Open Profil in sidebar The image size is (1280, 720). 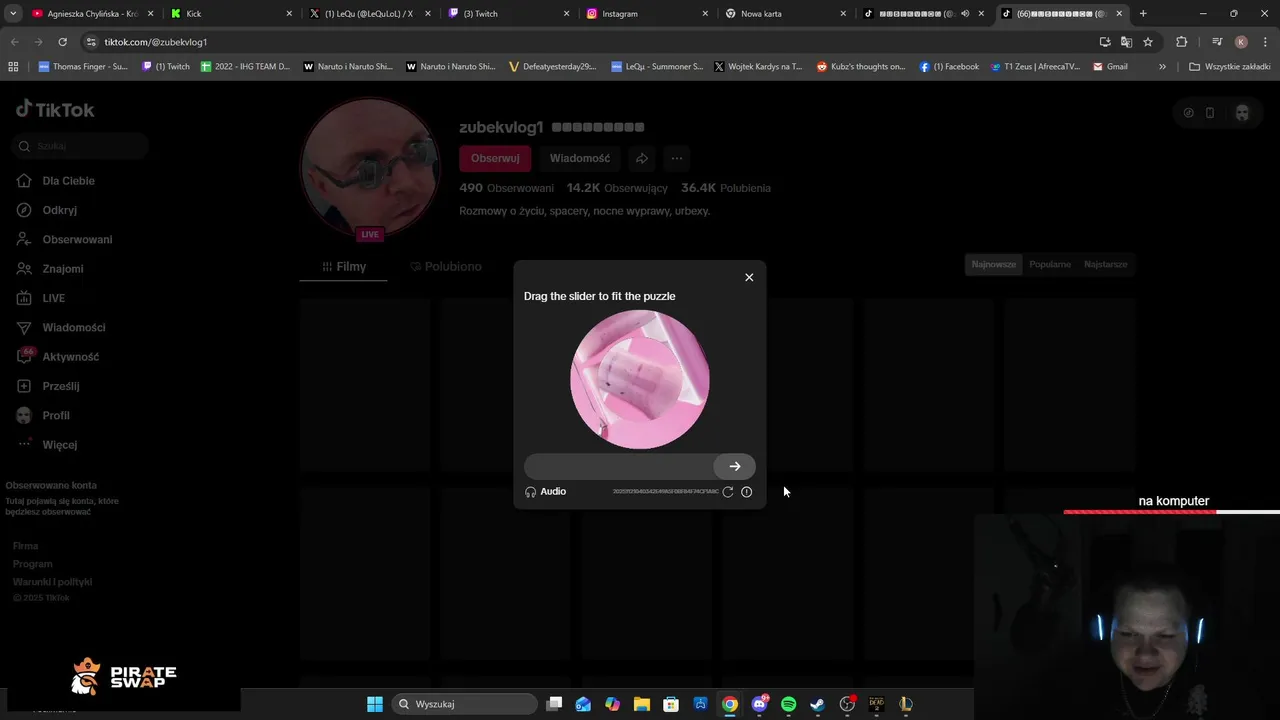[44, 416]
